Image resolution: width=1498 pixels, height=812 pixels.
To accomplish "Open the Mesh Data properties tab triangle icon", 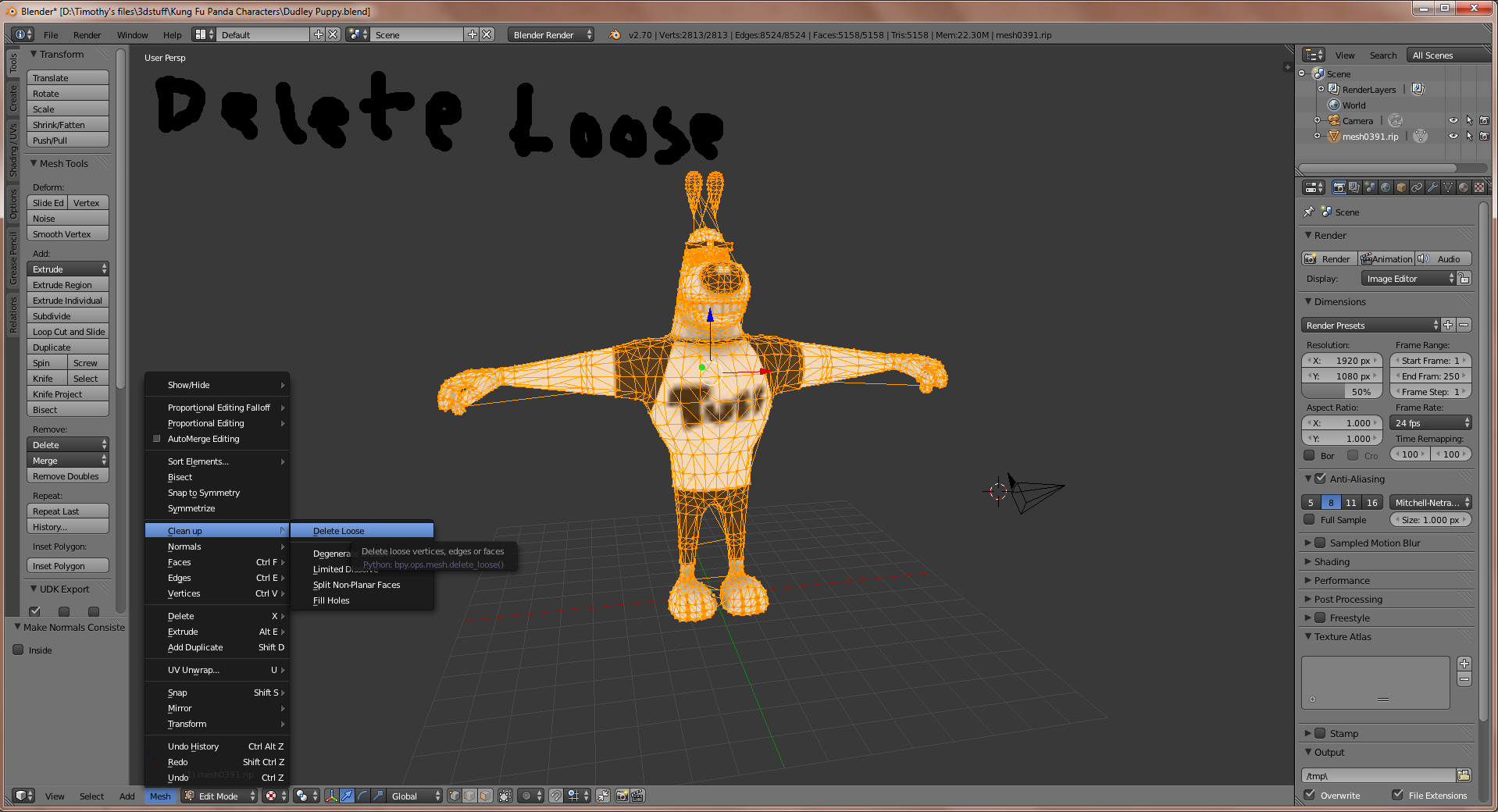I will click(1448, 187).
